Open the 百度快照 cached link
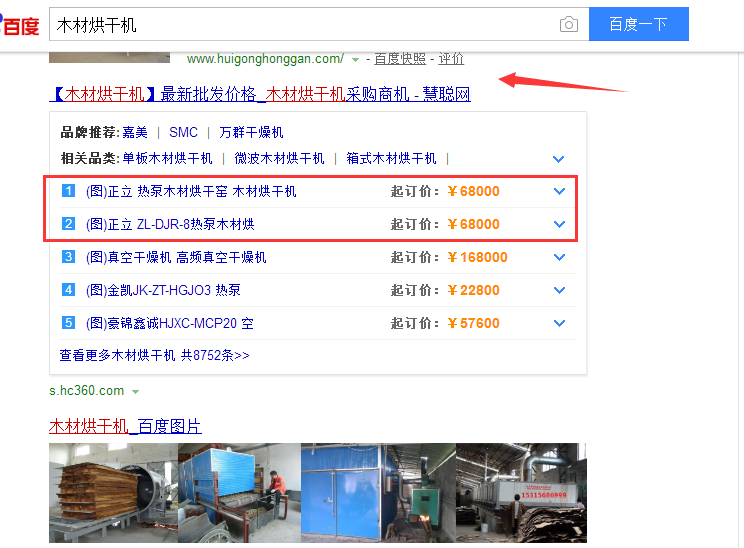Viewport: 744px width, 548px height. click(400, 59)
